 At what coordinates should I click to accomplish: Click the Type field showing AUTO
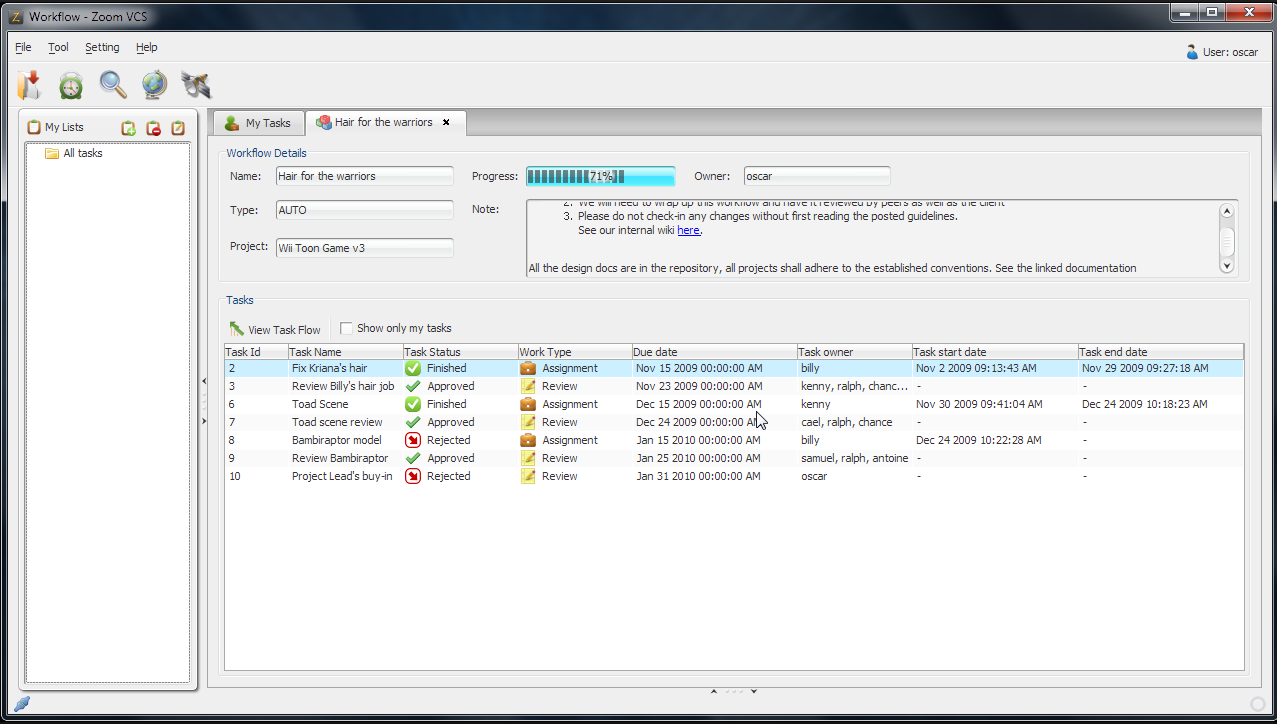[x=365, y=210]
